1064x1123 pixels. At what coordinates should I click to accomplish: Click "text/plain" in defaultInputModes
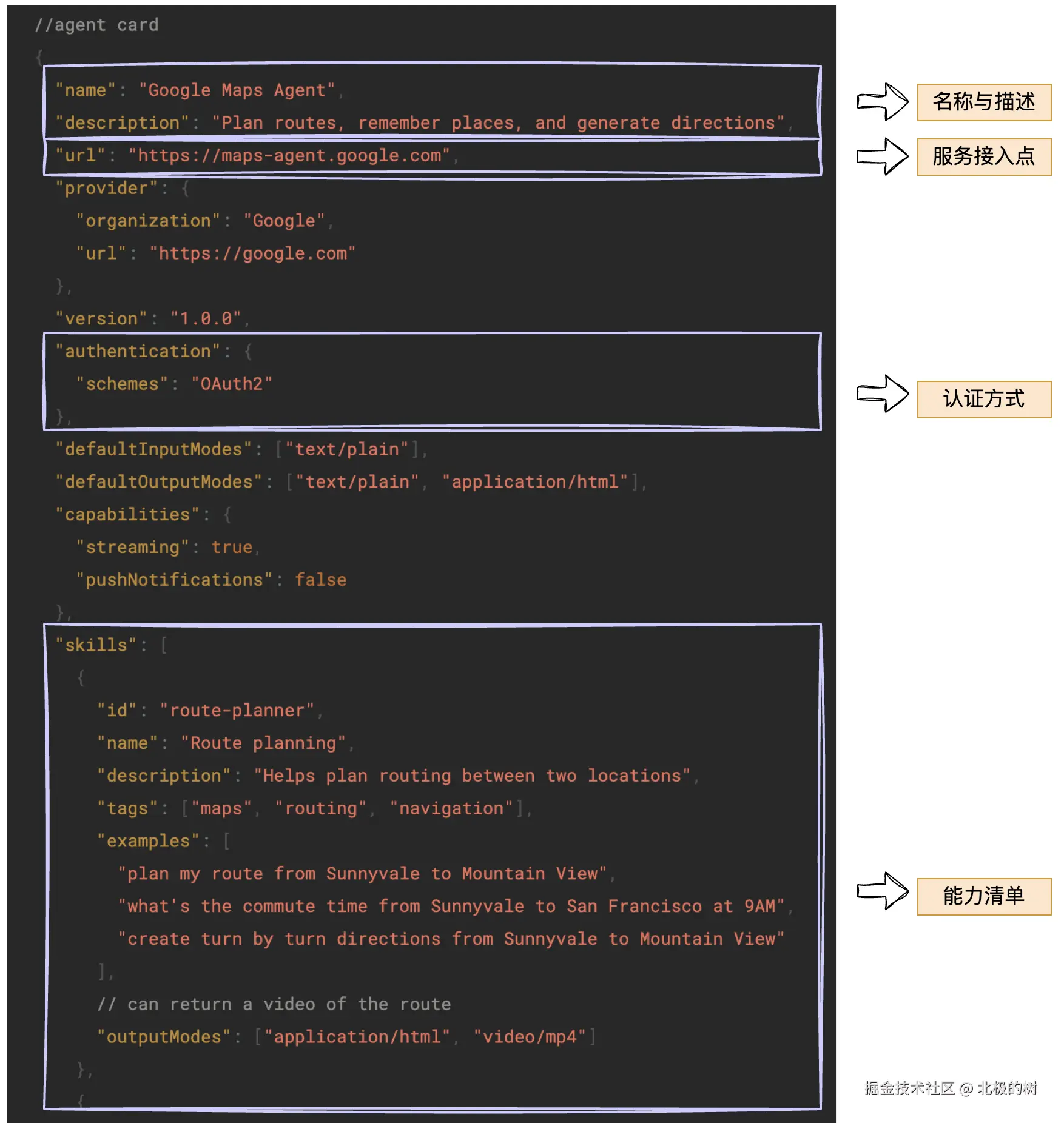coord(347,449)
